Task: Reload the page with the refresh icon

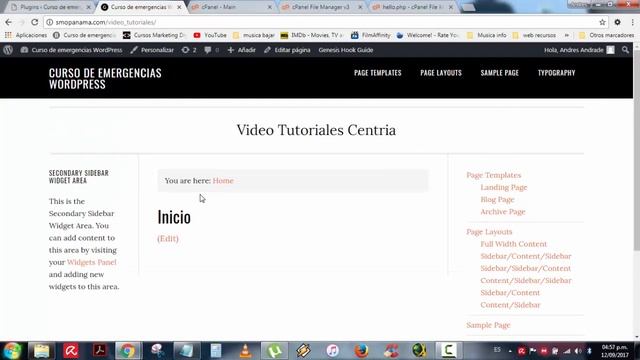Action: tap(35, 22)
